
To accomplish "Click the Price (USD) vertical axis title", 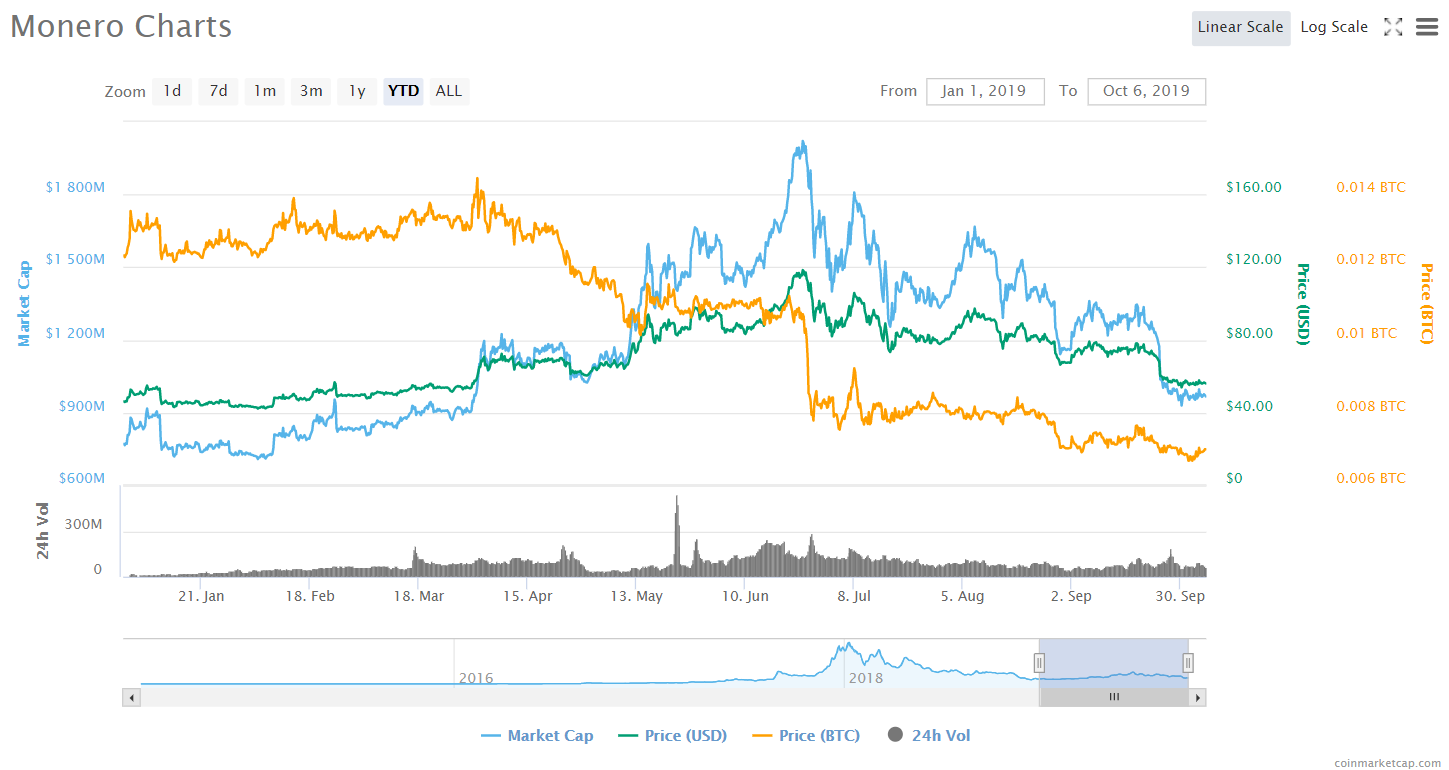I will click(x=1303, y=304).
